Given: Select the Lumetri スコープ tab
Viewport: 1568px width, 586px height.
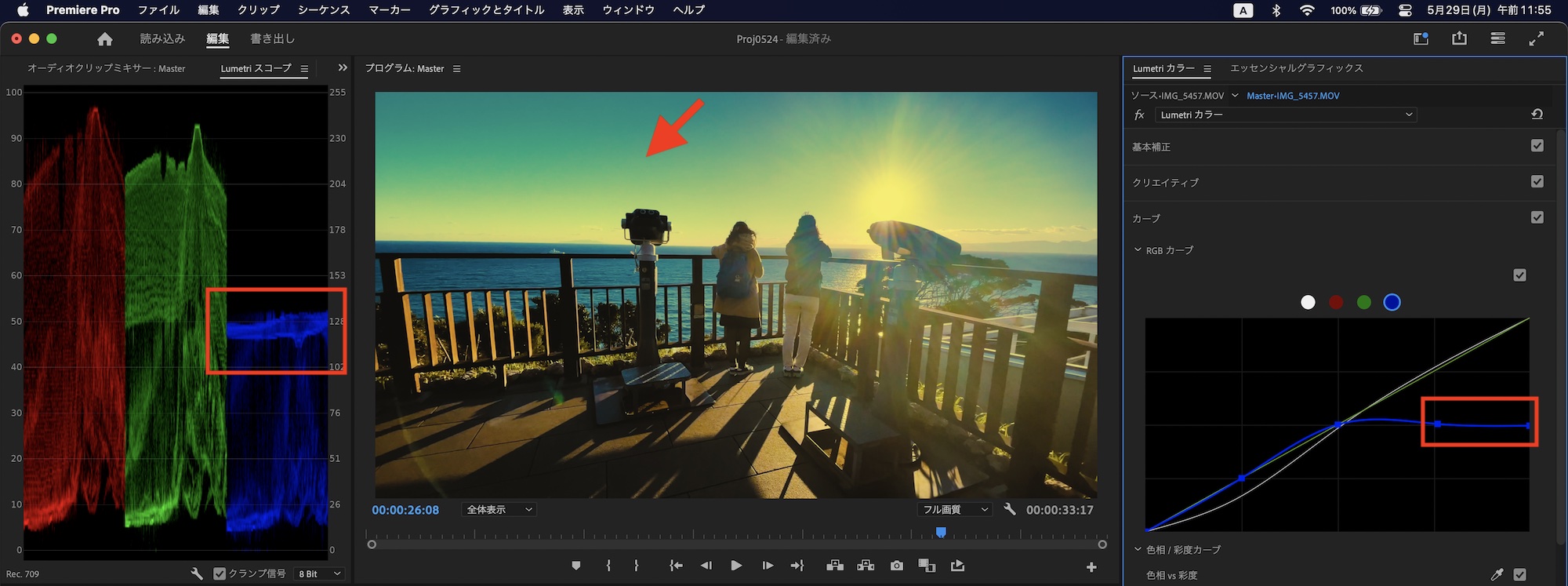Looking at the screenshot, I should (256, 69).
